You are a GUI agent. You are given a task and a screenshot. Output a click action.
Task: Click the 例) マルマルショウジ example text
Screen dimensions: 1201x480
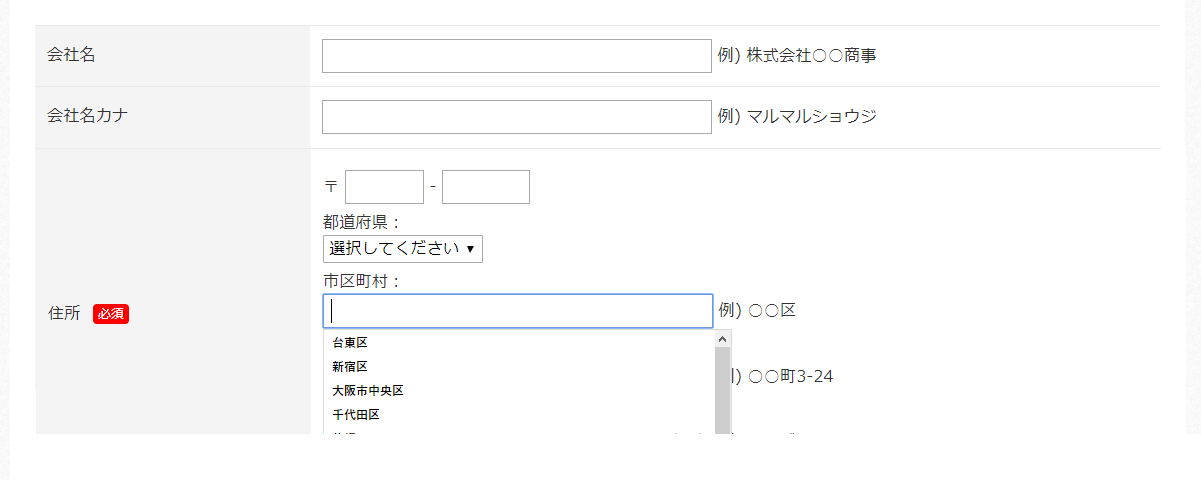pyautogui.click(x=797, y=117)
